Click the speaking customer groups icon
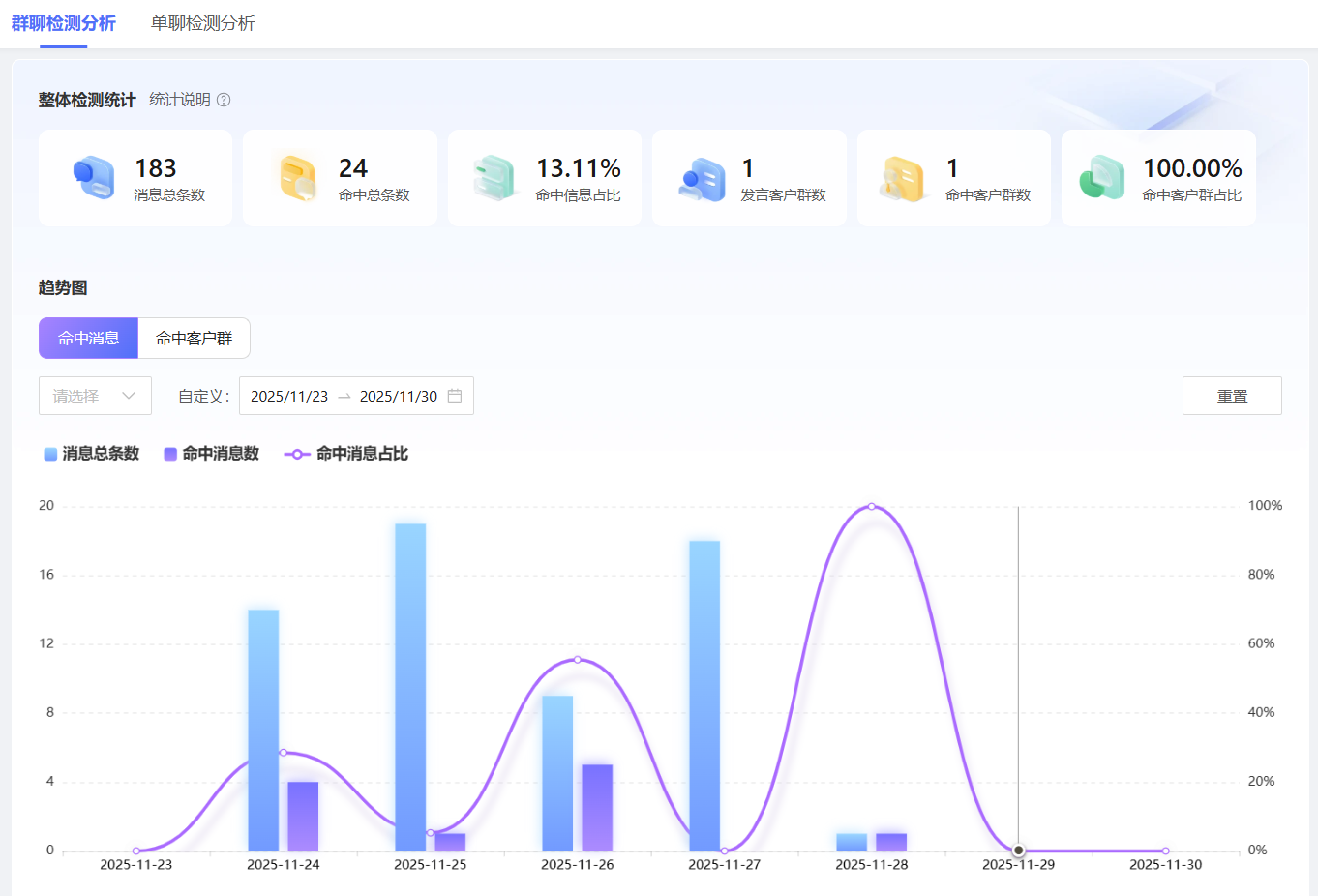Image resolution: width=1318 pixels, height=896 pixels. (x=702, y=179)
